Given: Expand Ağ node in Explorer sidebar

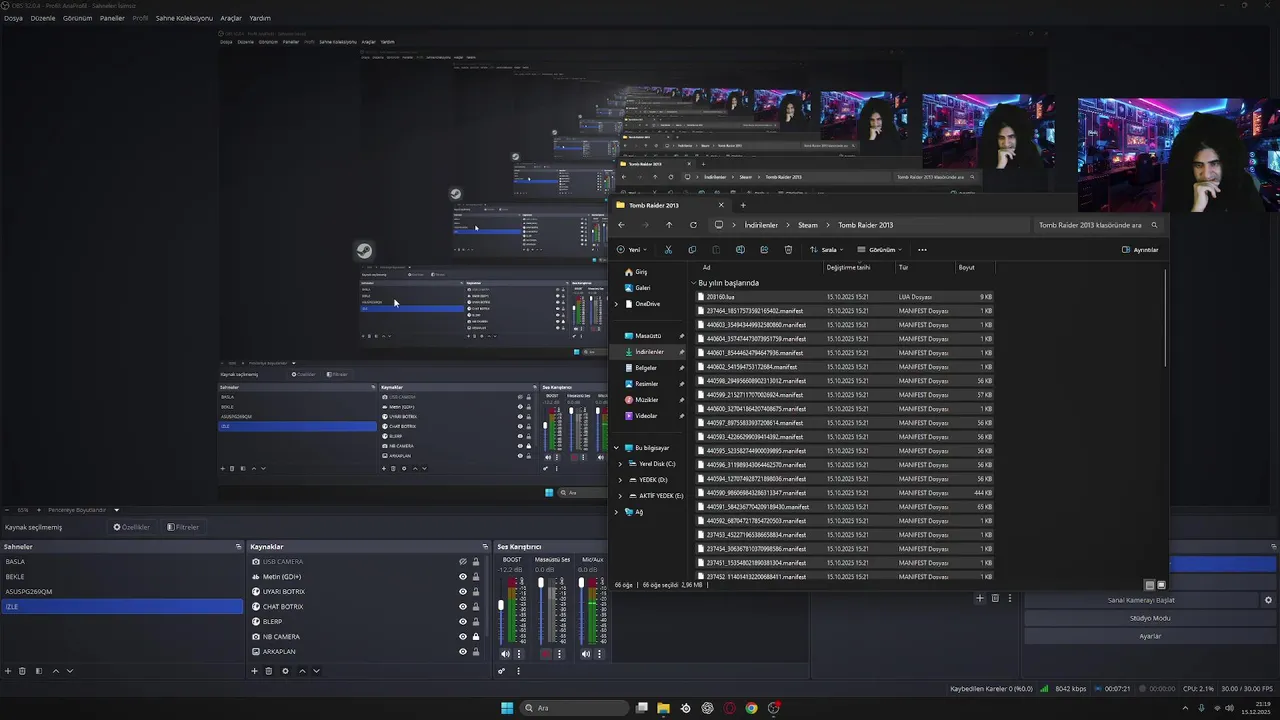Looking at the screenshot, I should 616,512.
